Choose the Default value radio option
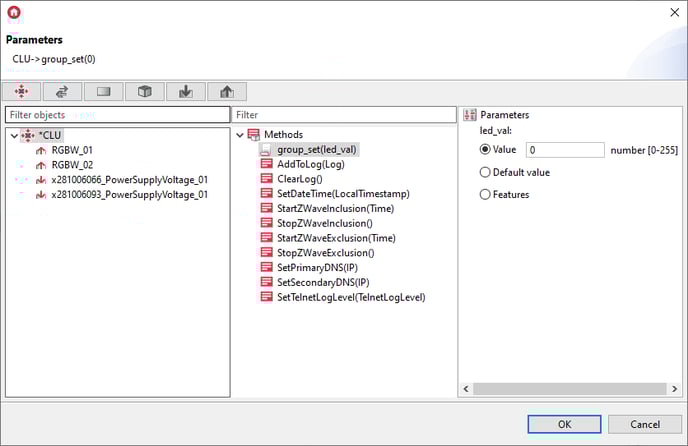This screenshot has height=446, width=688. (x=486, y=172)
